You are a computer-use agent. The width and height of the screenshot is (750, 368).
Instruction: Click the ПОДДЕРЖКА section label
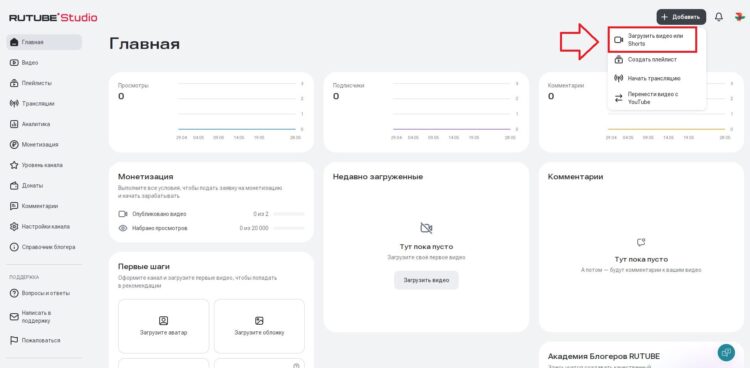[24, 277]
